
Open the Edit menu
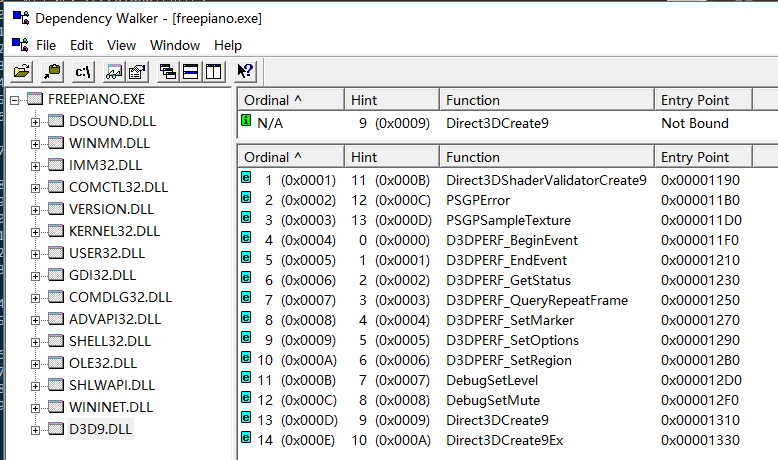point(81,45)
